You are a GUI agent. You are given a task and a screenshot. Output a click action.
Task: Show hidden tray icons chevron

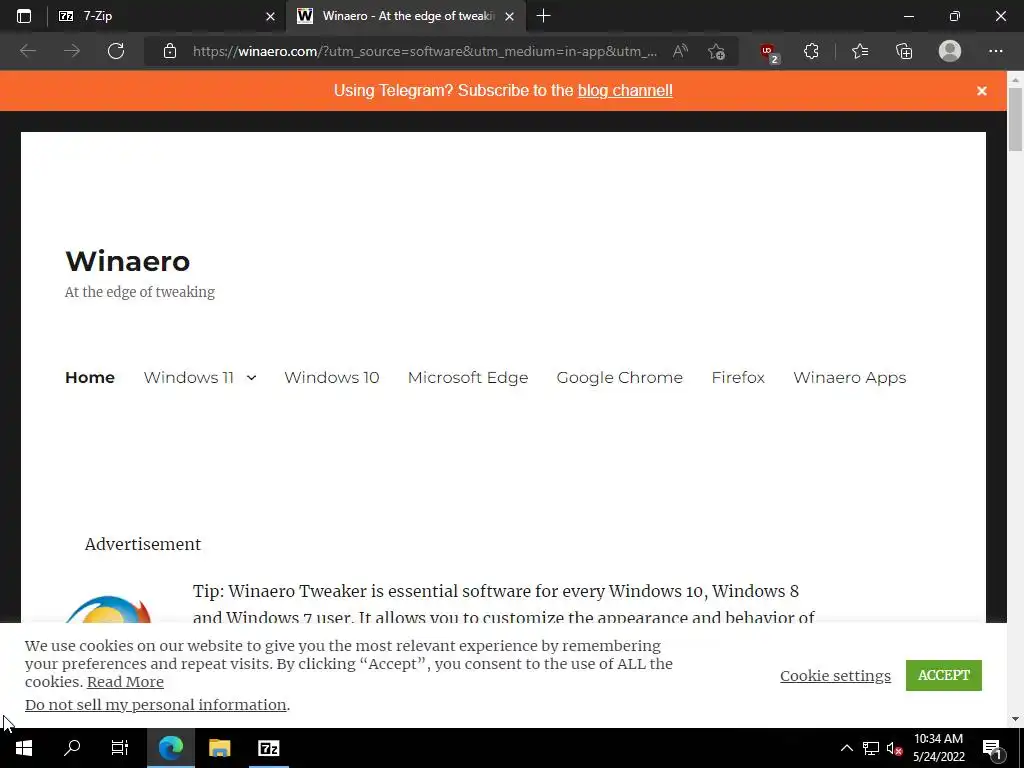point(846,748)
